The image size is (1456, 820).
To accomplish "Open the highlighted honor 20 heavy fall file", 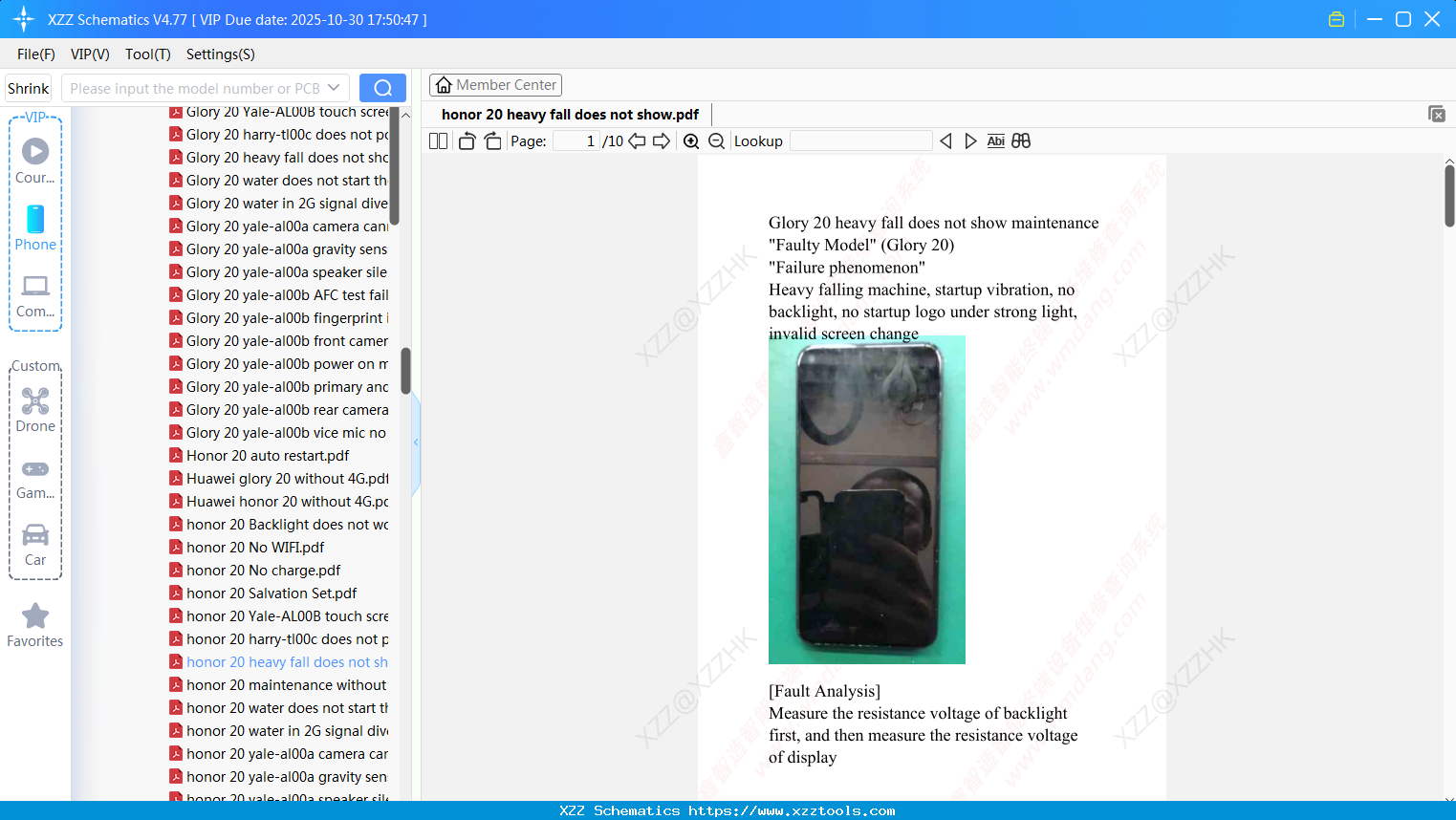I will pyautogui.click(x=279, y=662).
